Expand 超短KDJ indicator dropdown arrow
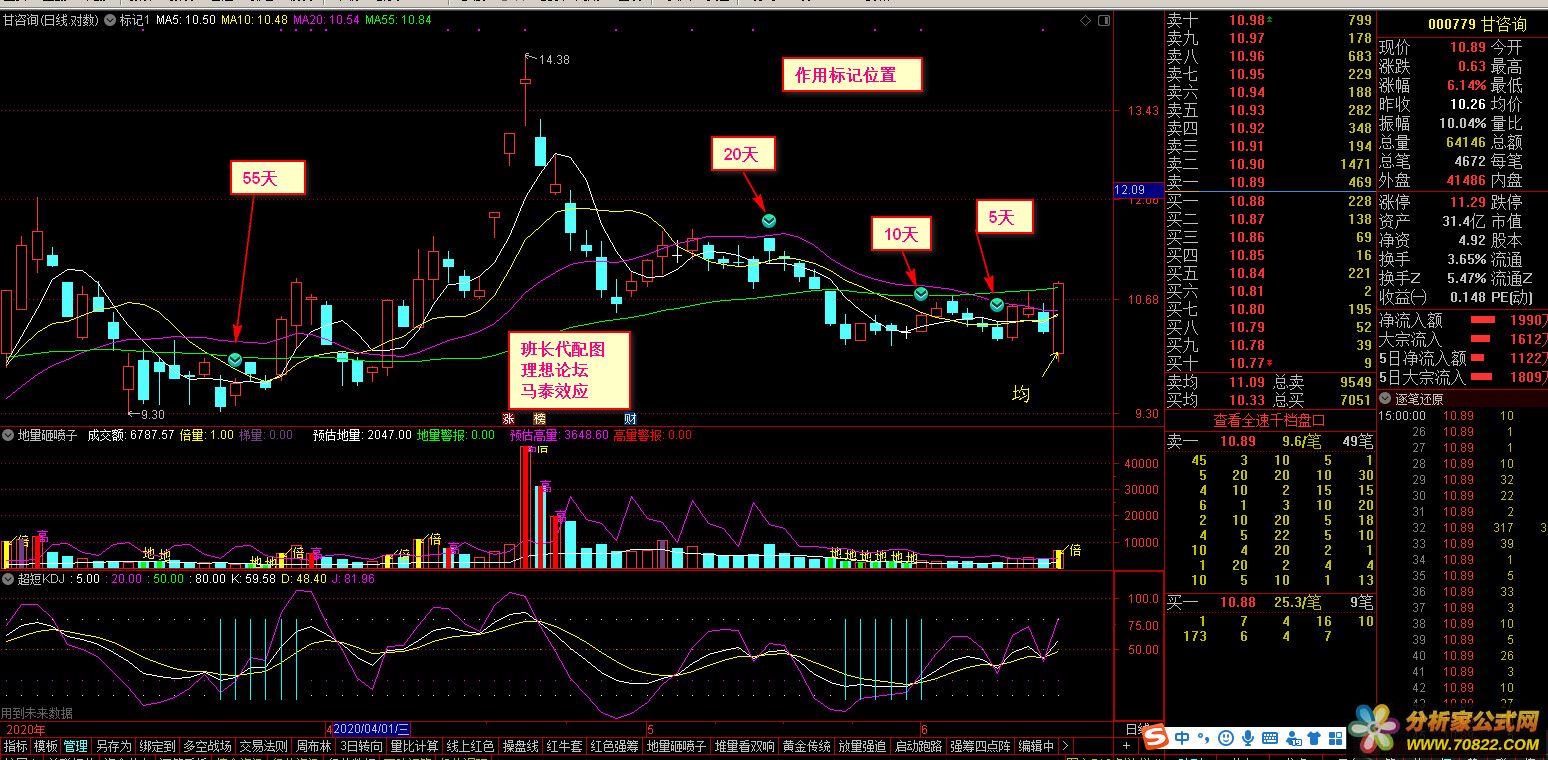The height and width of the screenshot is (760, 1548). [8, 578]
